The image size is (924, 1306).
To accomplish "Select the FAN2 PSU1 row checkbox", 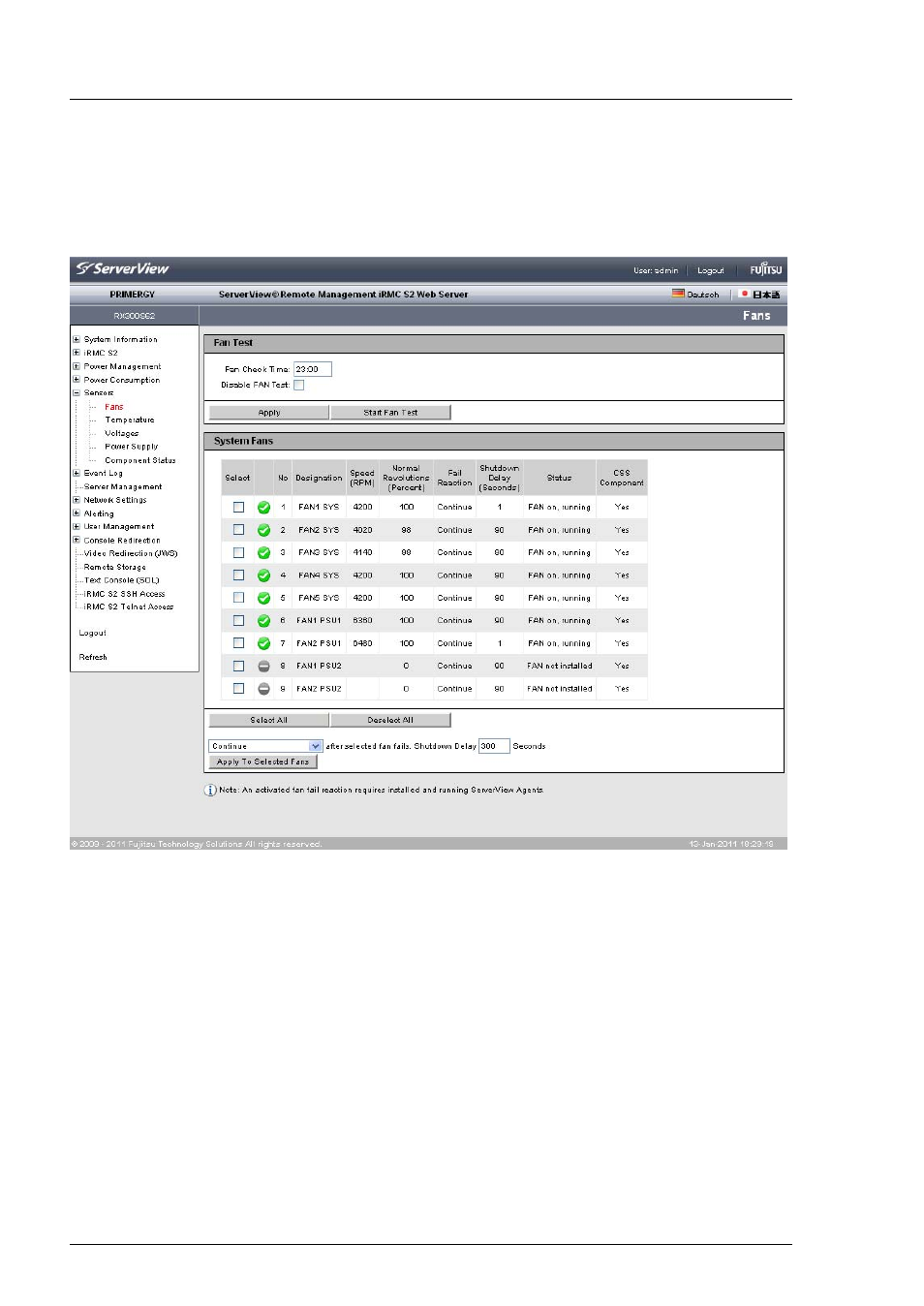I will tap(238, 643).
